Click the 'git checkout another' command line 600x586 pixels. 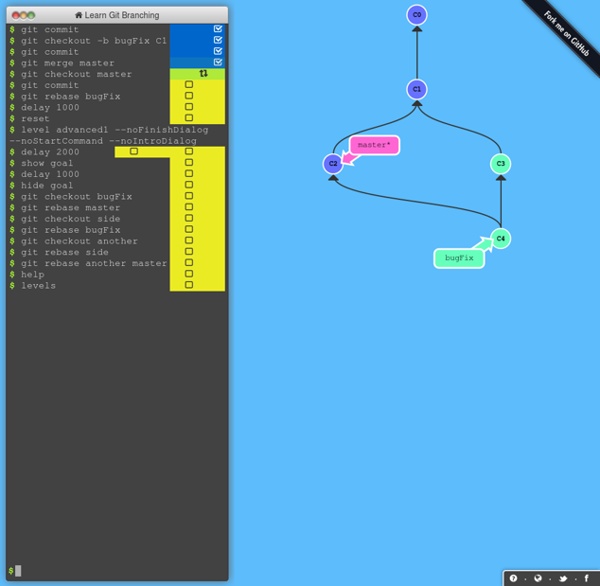[x=79, y=241]
